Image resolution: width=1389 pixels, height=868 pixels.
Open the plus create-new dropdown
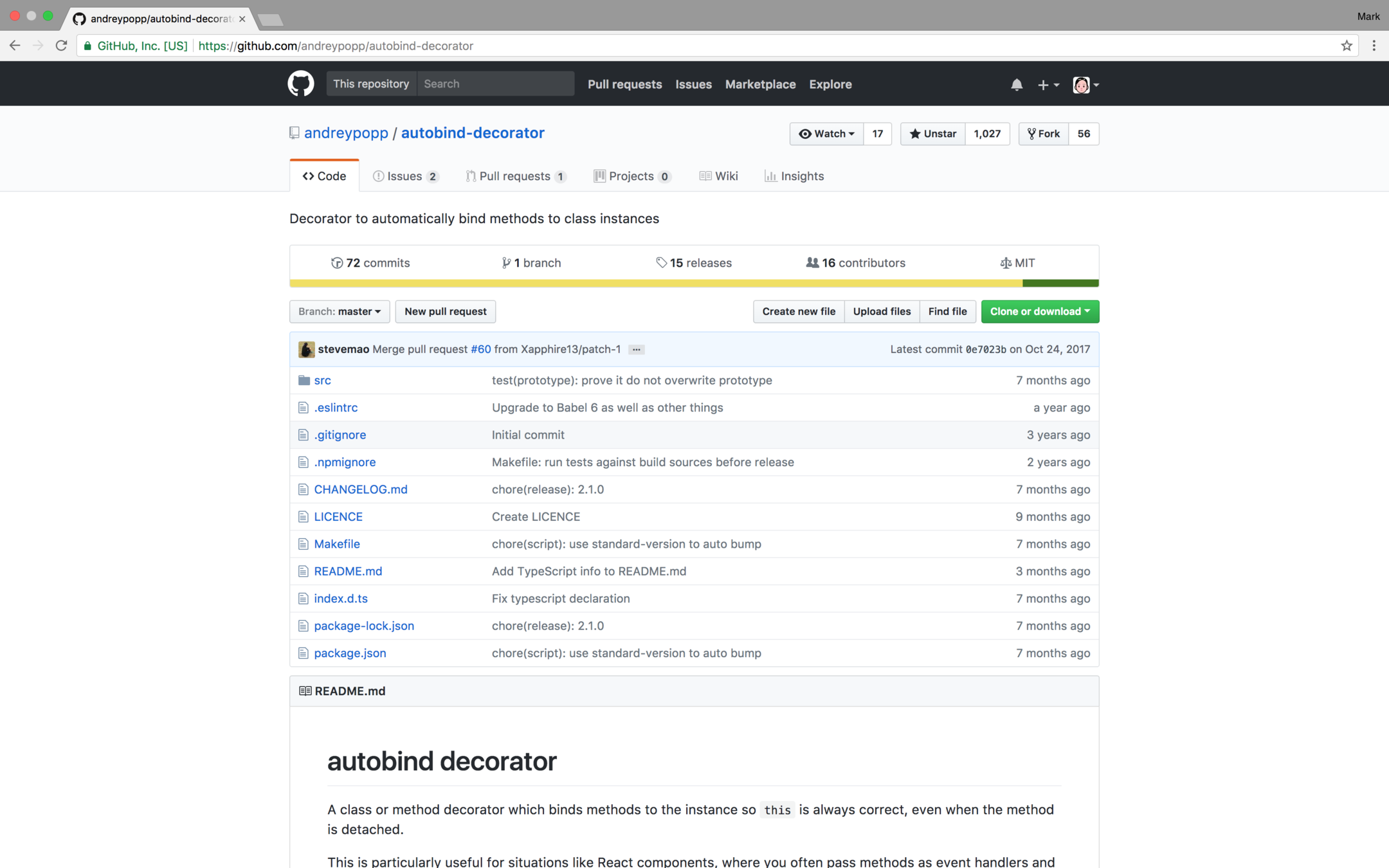[1048, 84]
